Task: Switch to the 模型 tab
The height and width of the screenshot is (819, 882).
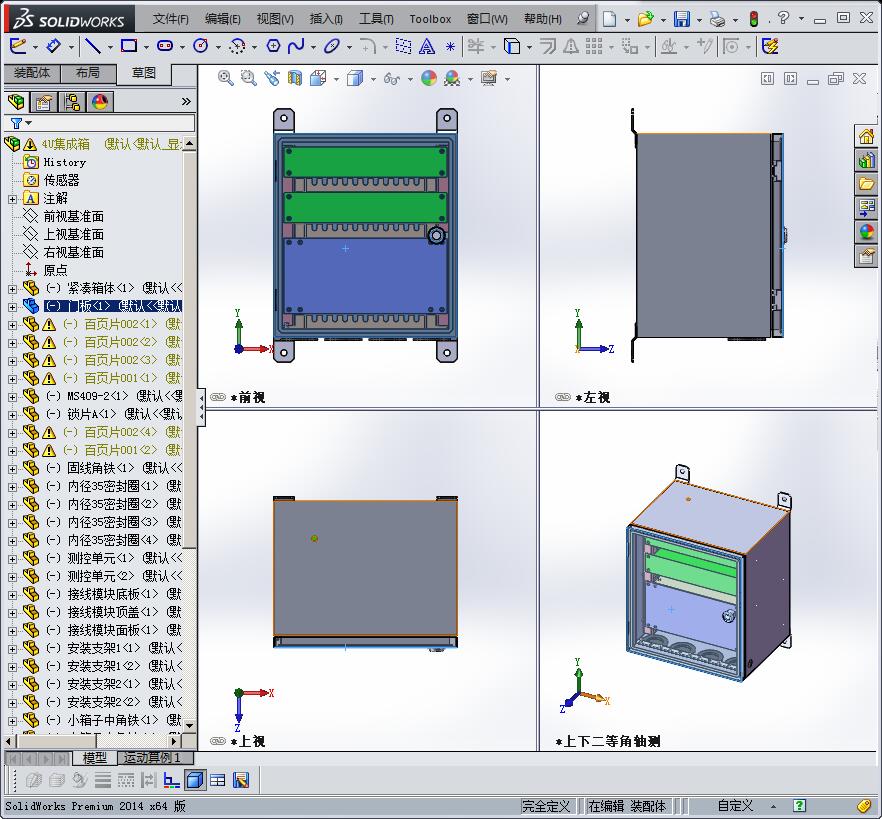Action: (94, 758)
